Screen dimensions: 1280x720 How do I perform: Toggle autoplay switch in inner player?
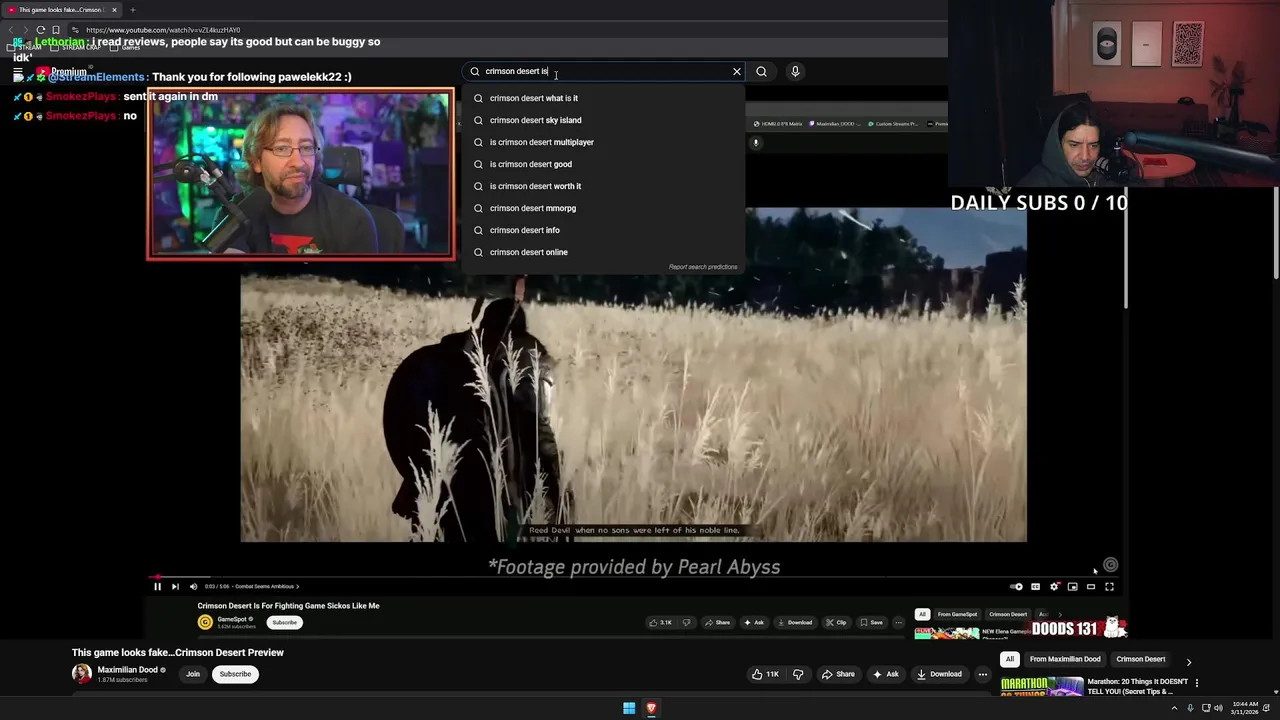tap(1017, 587)
